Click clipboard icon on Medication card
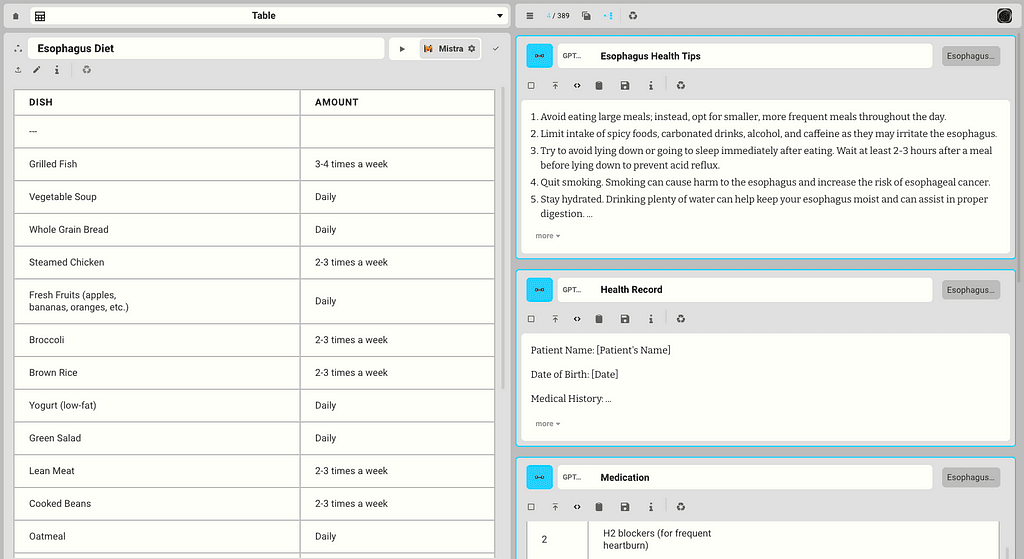The image size is (1024, 559). pos(599,507)
